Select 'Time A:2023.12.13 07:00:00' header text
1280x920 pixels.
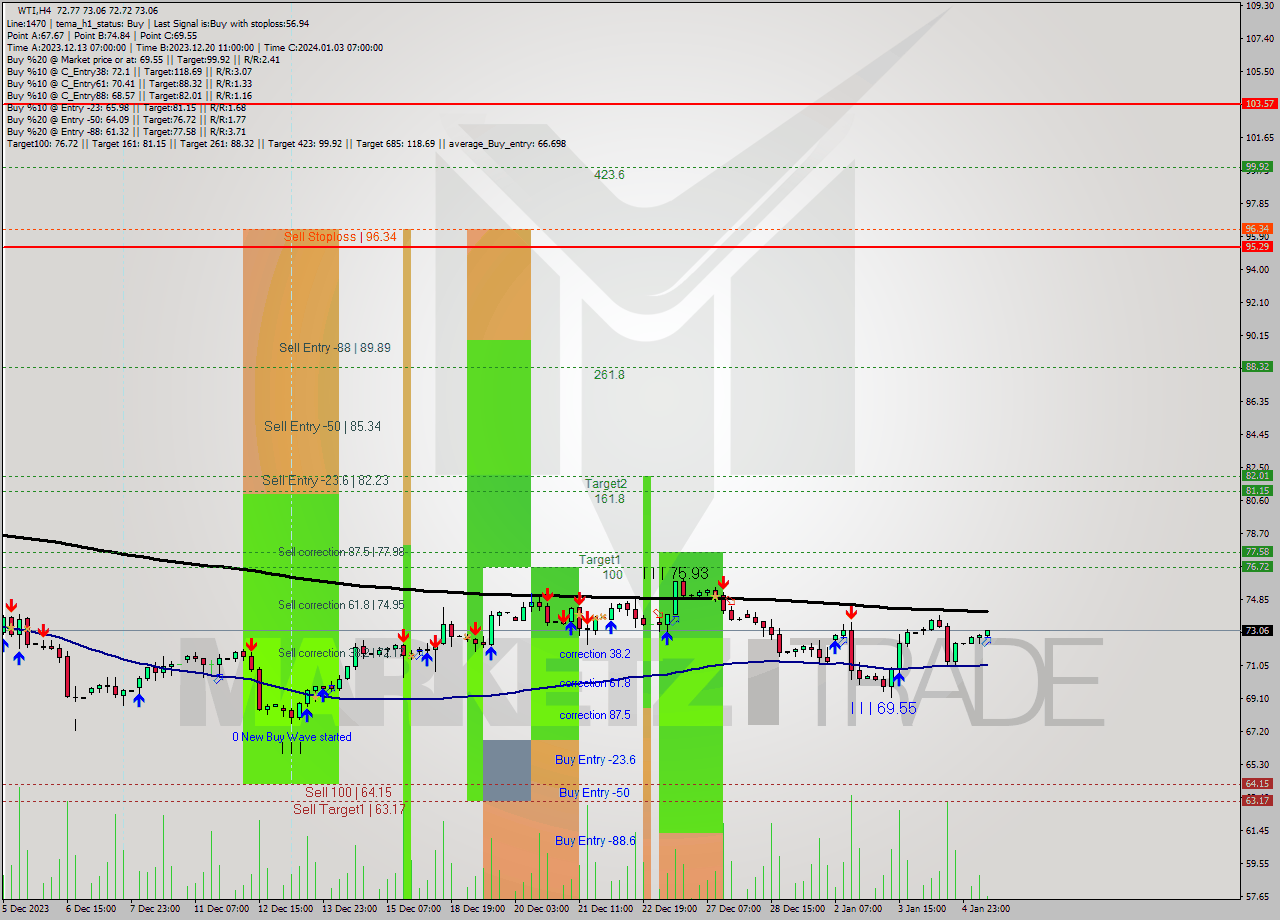67,47
